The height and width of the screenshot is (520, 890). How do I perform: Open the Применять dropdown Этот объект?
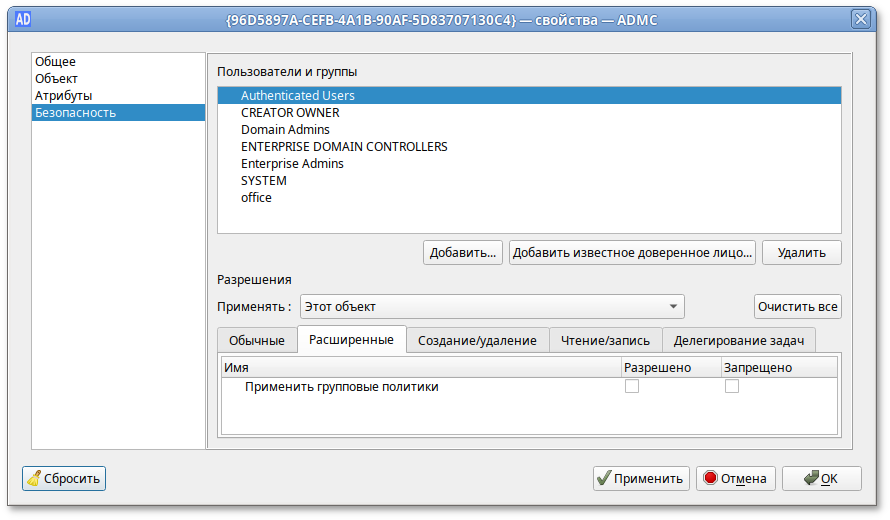492,307
